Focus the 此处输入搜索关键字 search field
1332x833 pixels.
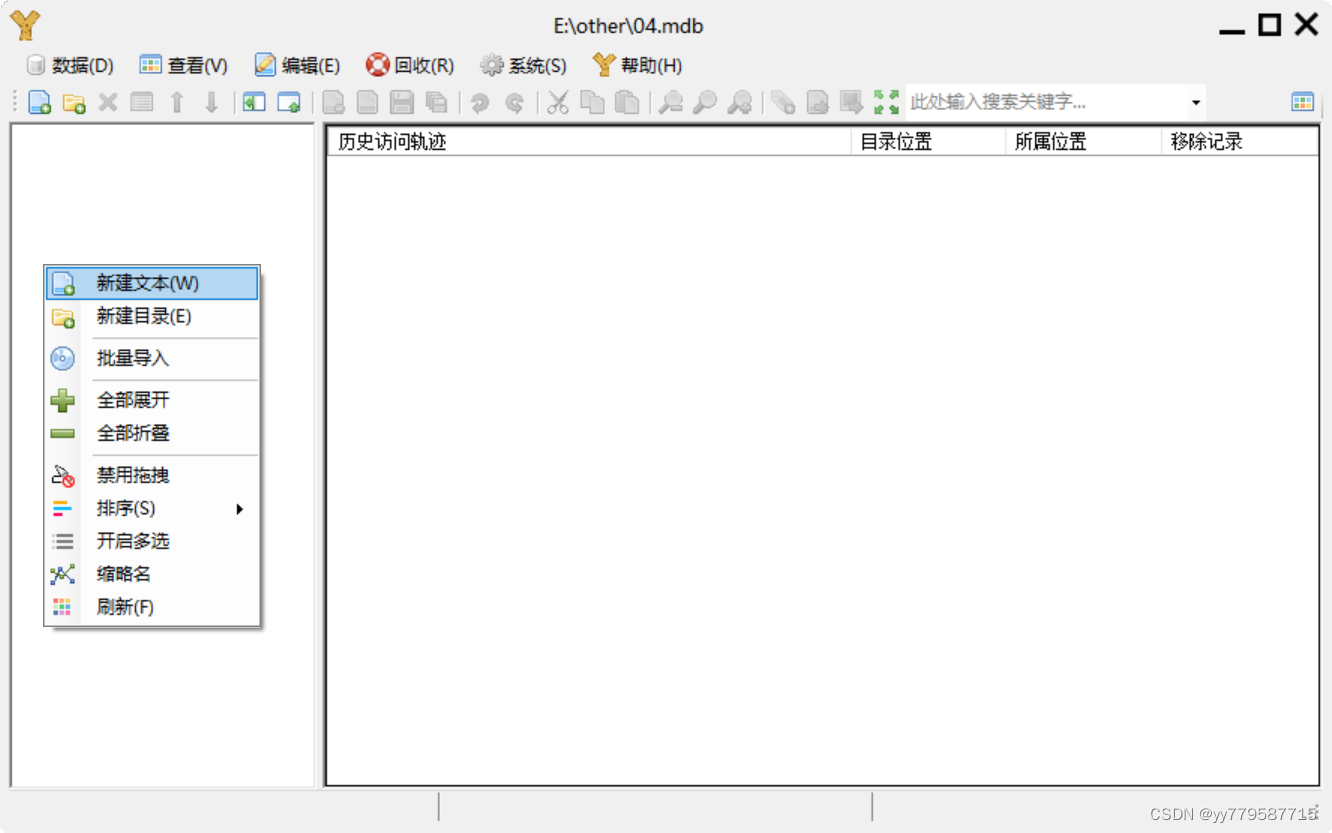tap(1045, 102)
